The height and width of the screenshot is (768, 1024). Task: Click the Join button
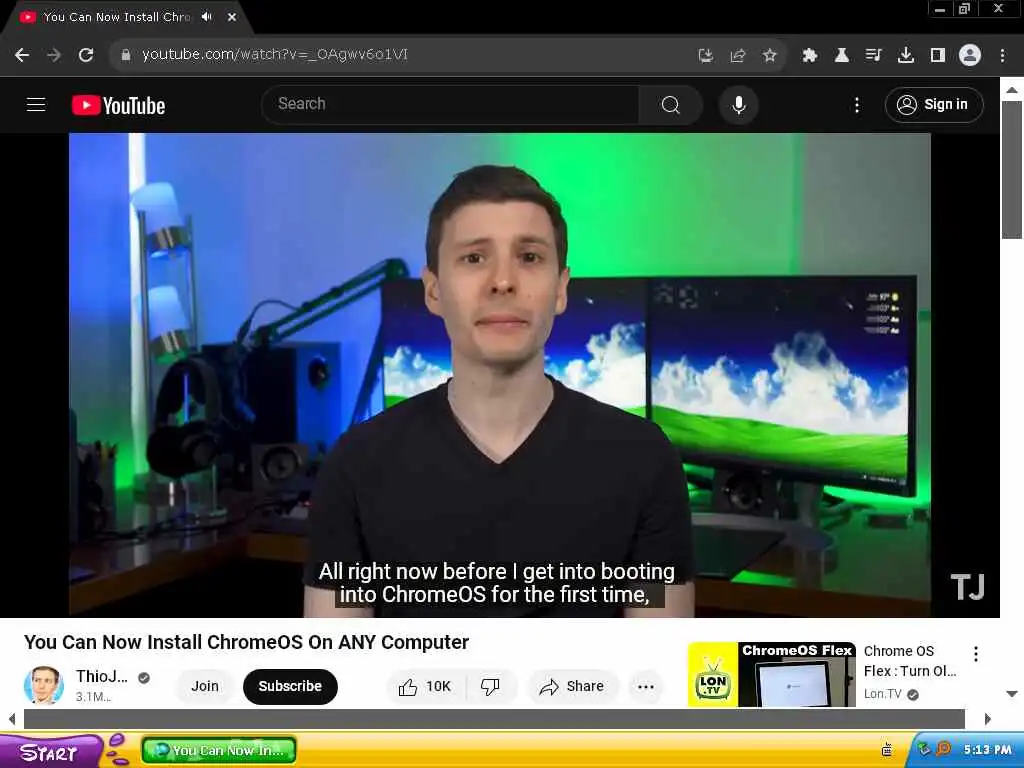(205, 686)
